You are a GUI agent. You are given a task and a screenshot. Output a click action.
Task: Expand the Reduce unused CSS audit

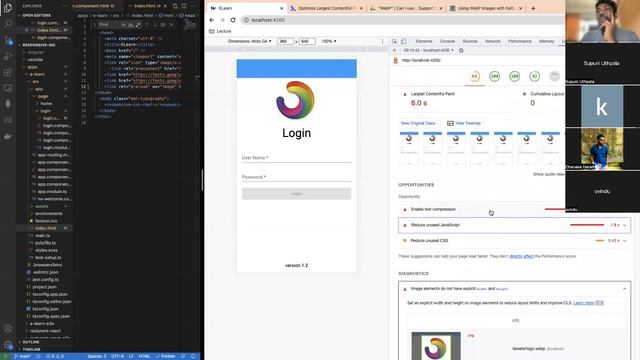click(514, 240)
